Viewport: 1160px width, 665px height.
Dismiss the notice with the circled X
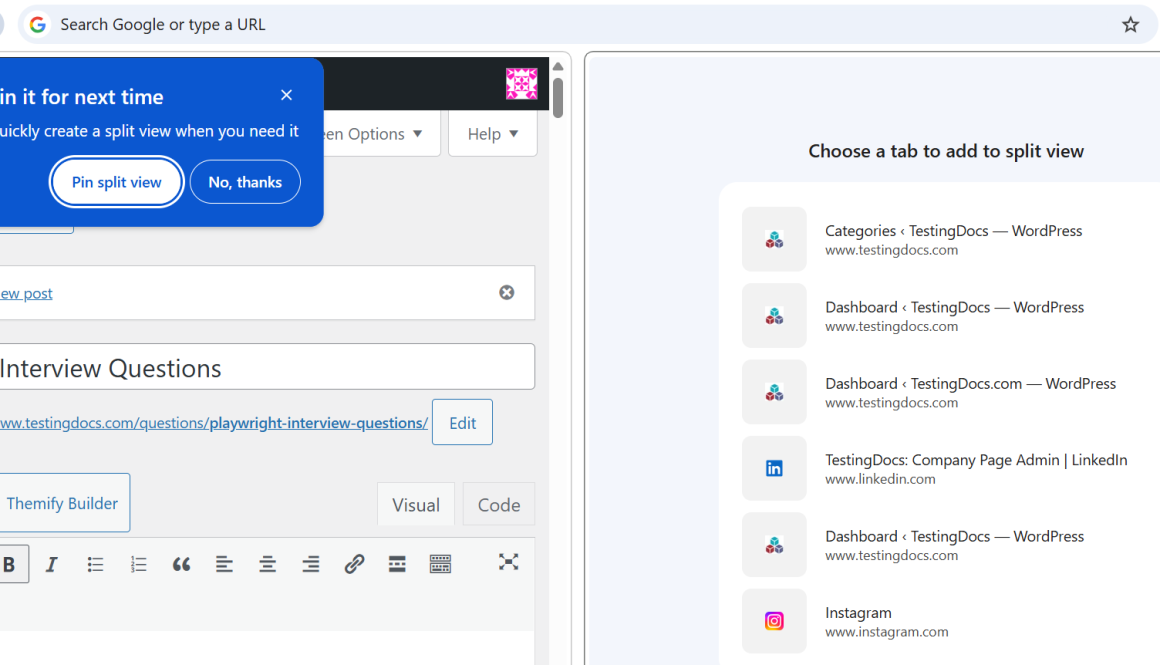point(507,292)
